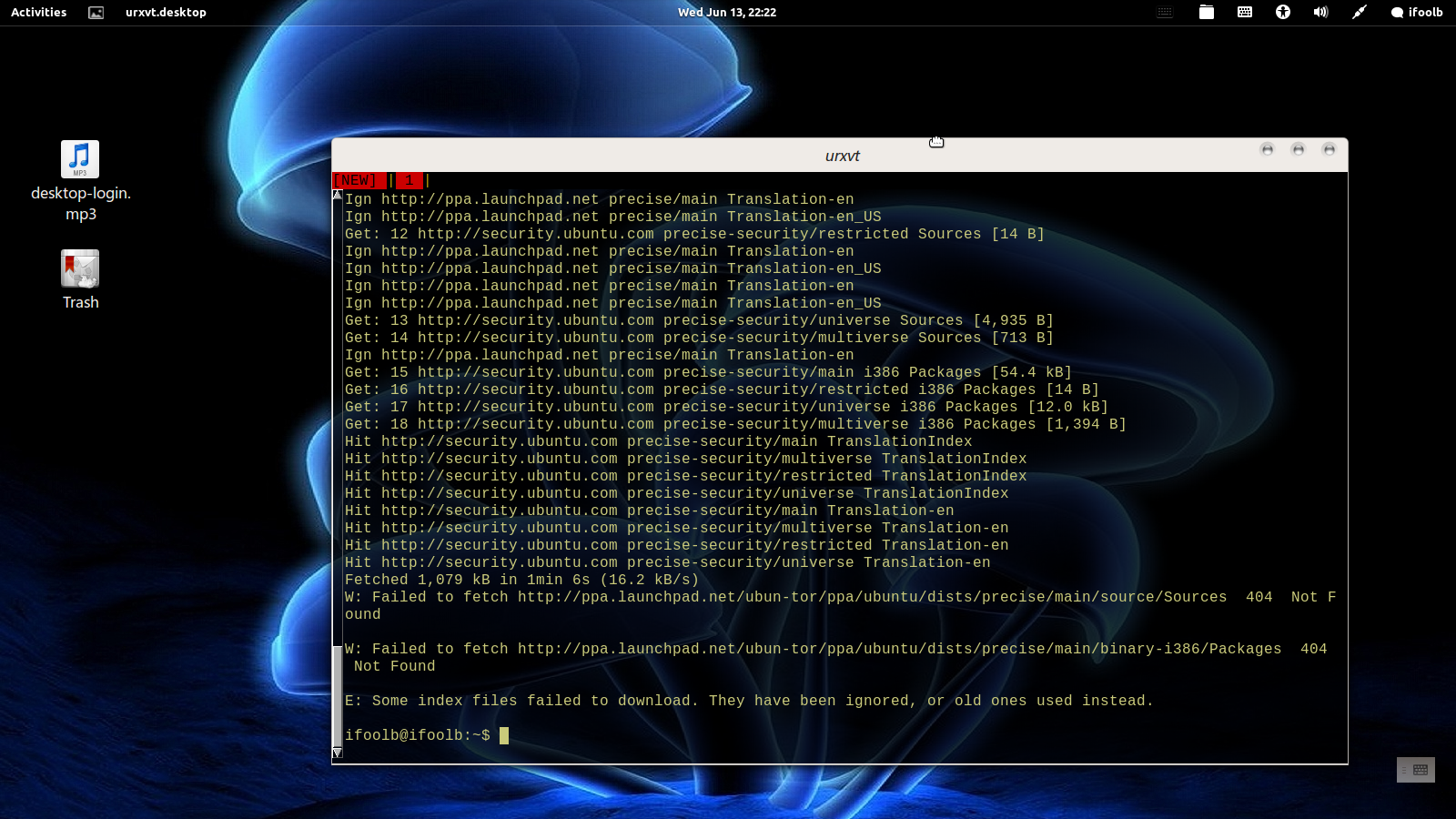
Task: Click the 'Get: 18' multiverse i386 Packages line
Action: [735, 424]
